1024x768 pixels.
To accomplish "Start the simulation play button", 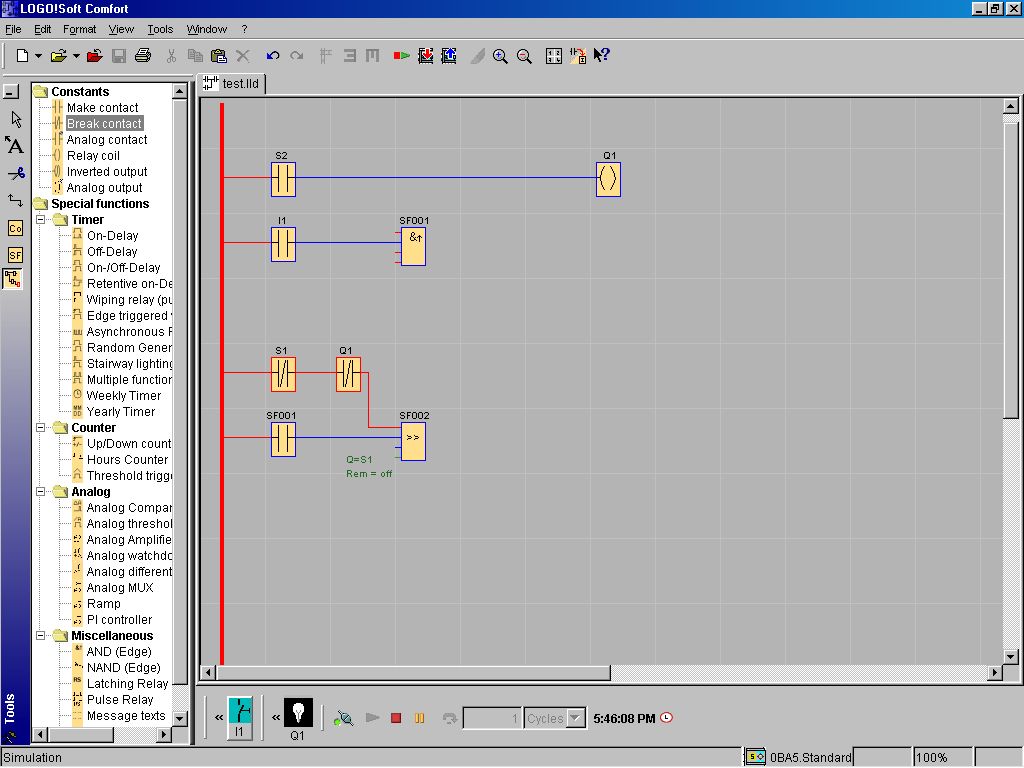I will click(x=372, y=718).
